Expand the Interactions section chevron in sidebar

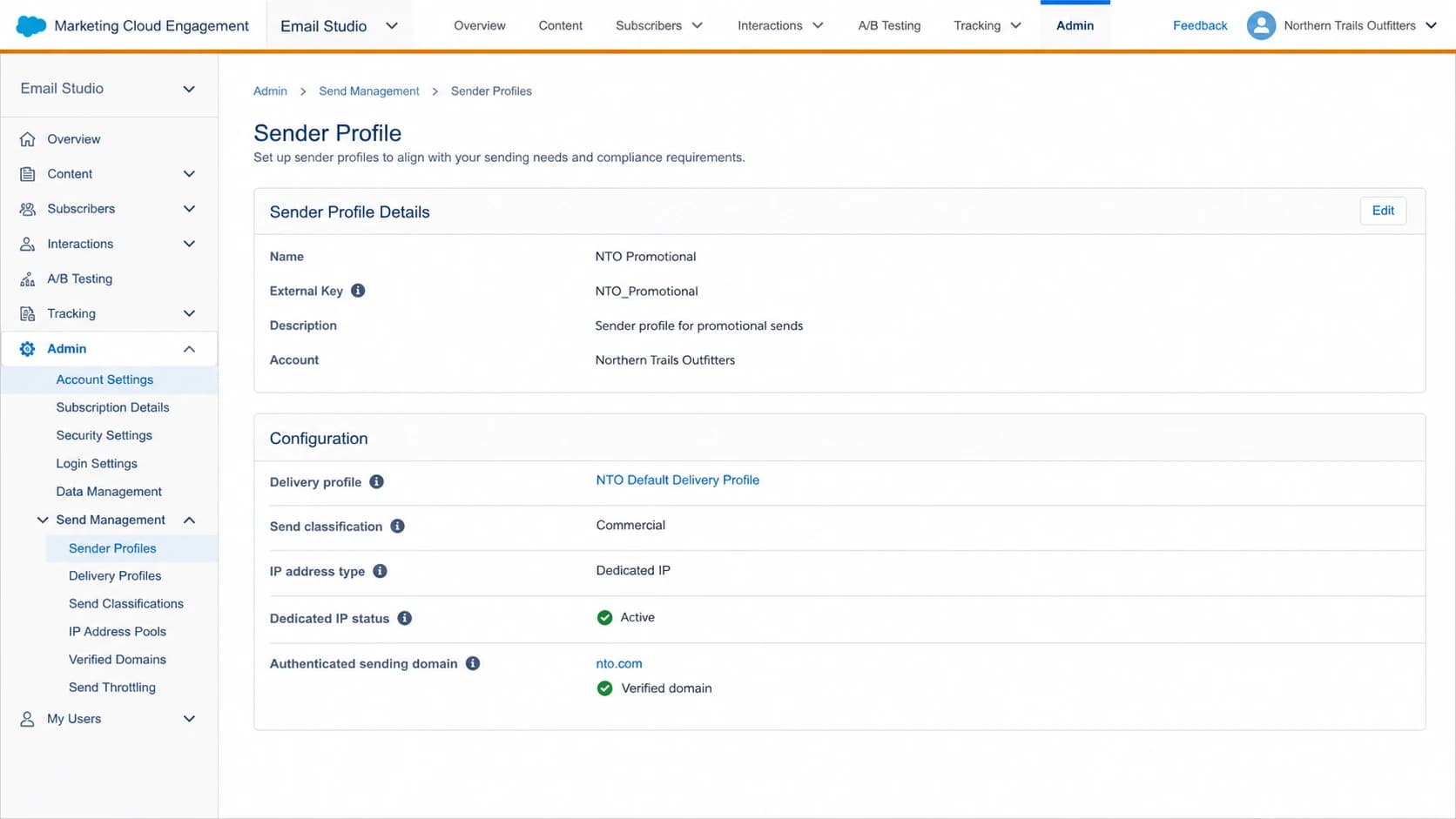189,244
